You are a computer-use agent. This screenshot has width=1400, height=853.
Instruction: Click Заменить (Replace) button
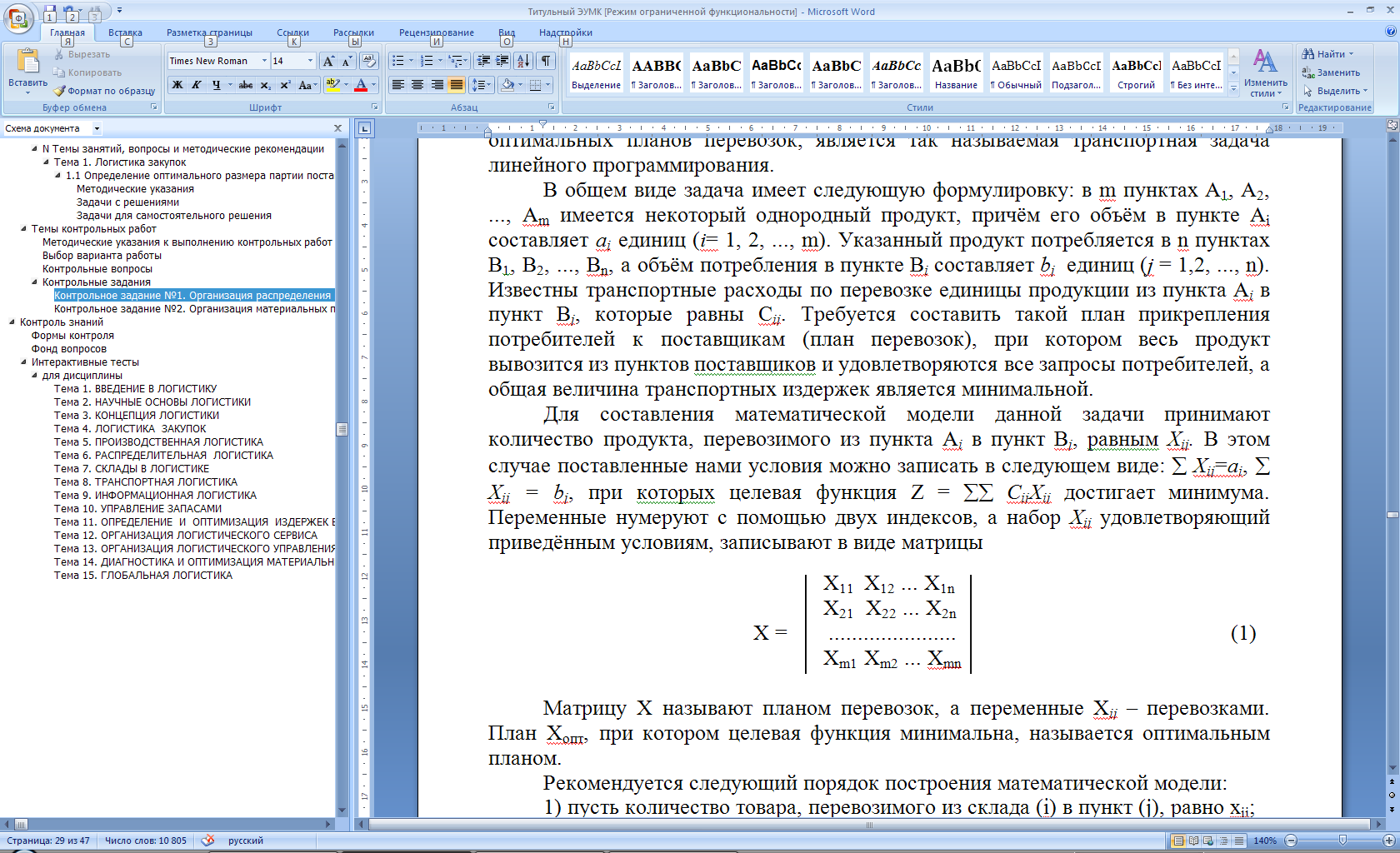(x=1332, y=72)
